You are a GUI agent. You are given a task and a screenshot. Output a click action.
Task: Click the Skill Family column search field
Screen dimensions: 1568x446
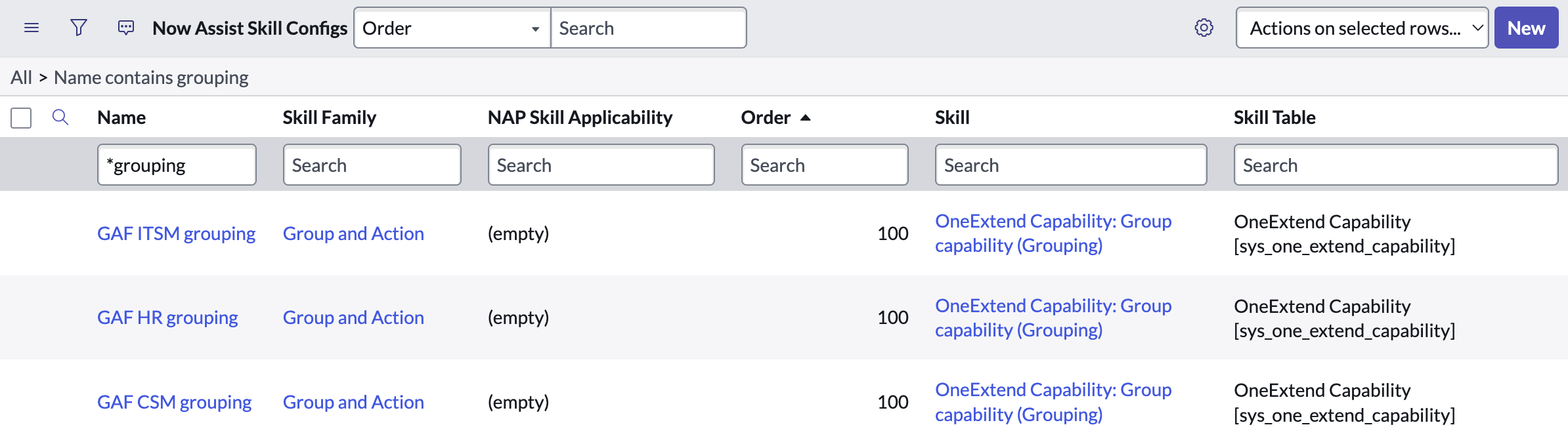click(x=372, y=165)
